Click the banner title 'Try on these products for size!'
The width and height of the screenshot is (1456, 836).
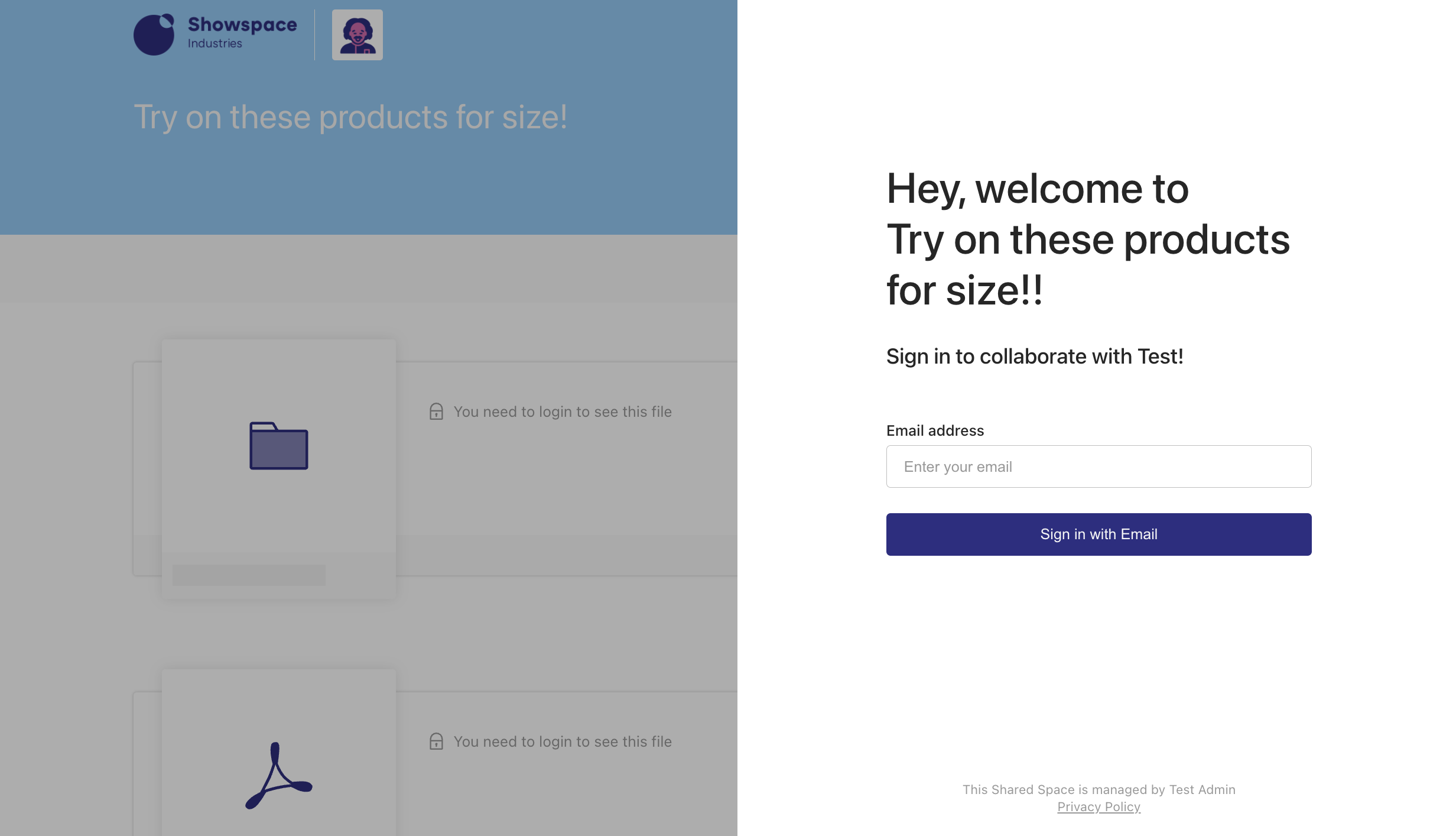pos(350,117)
